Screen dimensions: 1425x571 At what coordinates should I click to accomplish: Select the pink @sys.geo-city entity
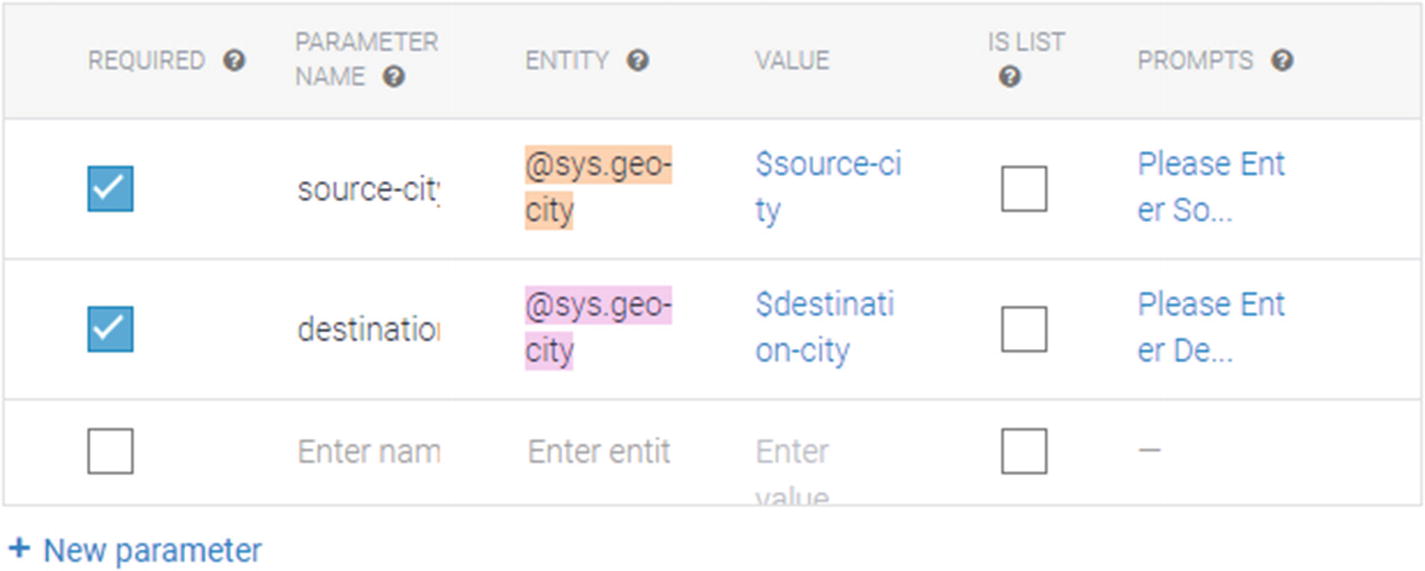(x=599, y=328)
